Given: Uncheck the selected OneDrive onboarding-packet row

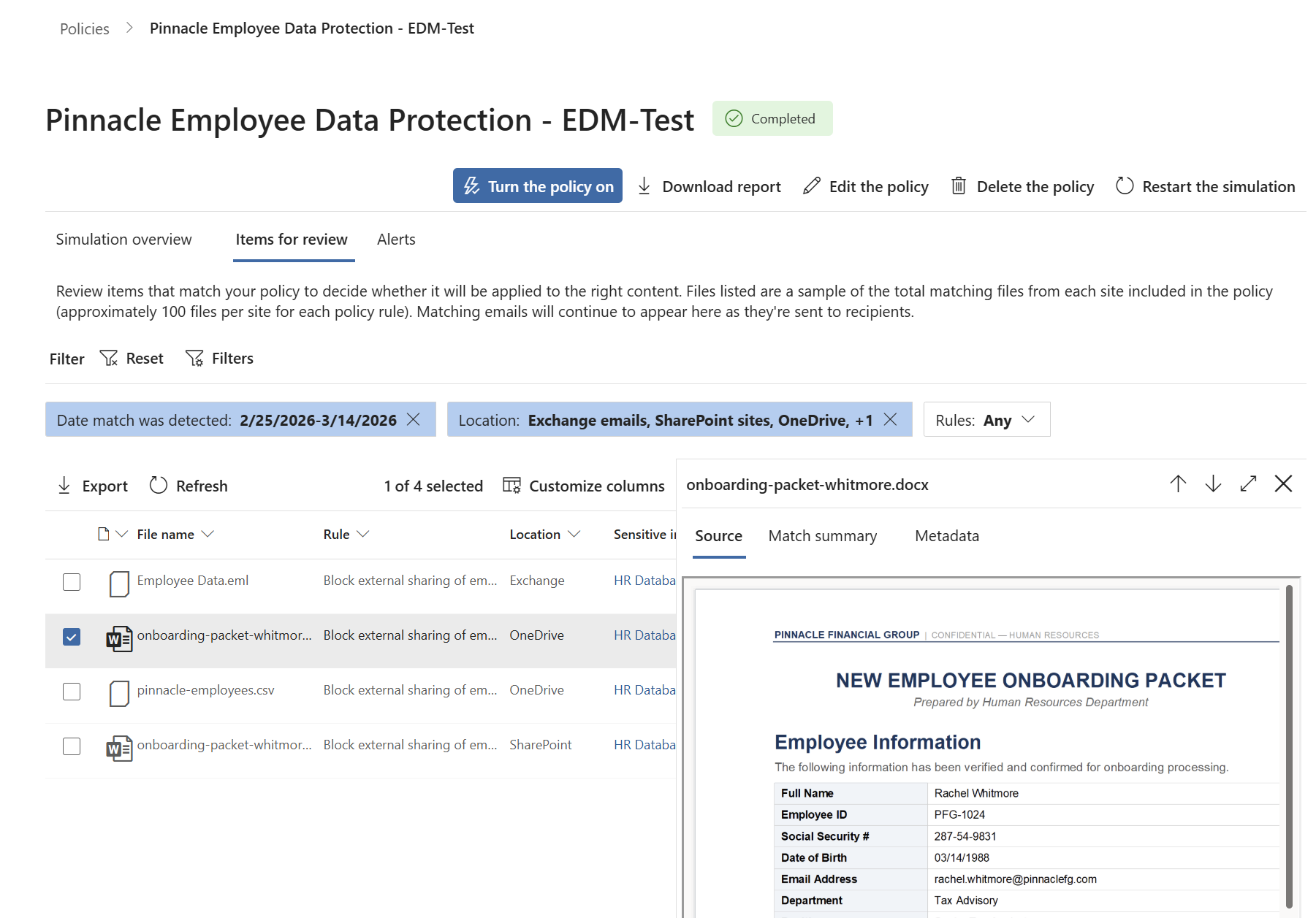Looking at the screenshot, I should coord(72,637).
